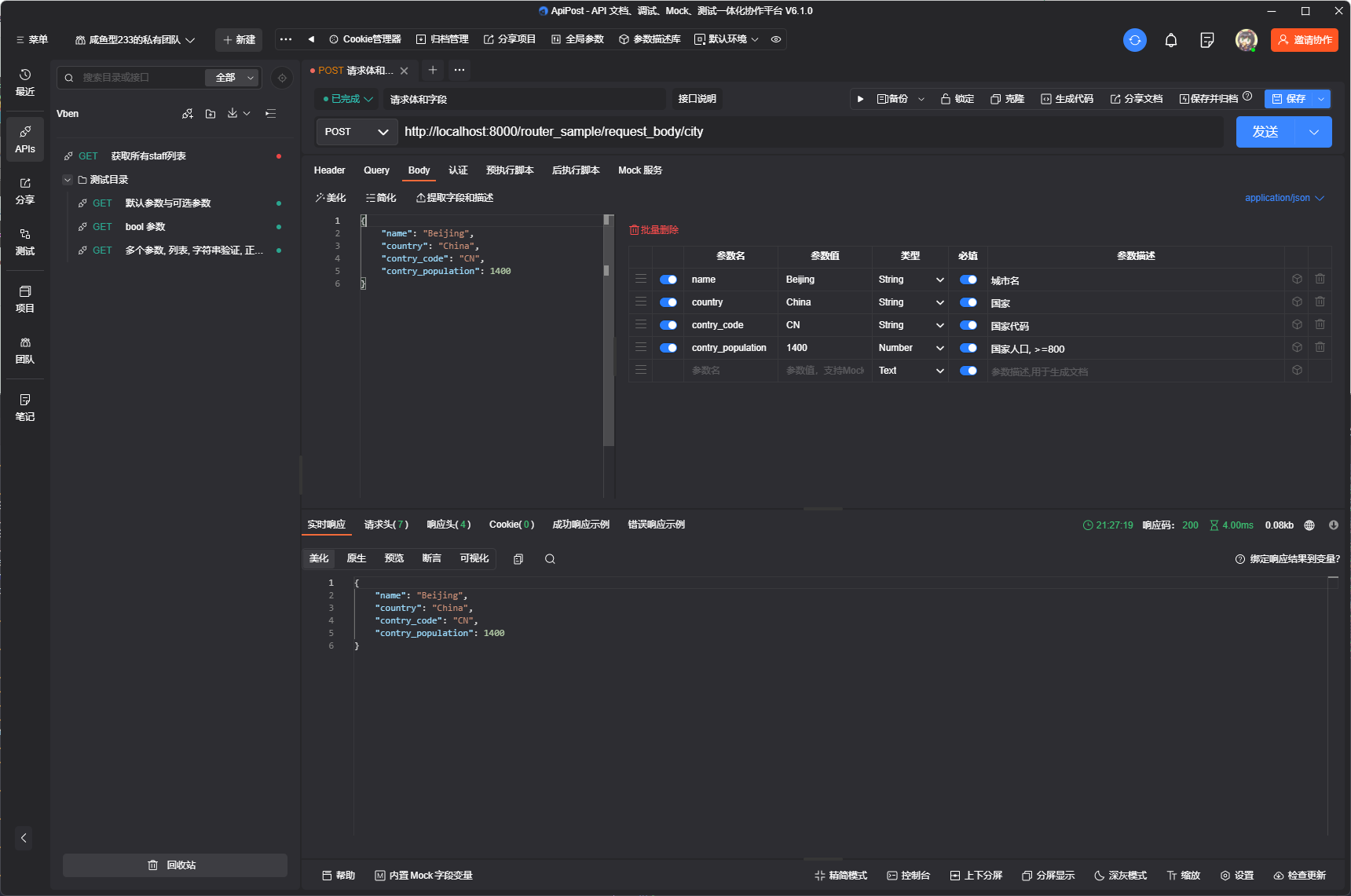
Task: Open the 已完成 status dropdown
Action: click(x=347, y=99)
